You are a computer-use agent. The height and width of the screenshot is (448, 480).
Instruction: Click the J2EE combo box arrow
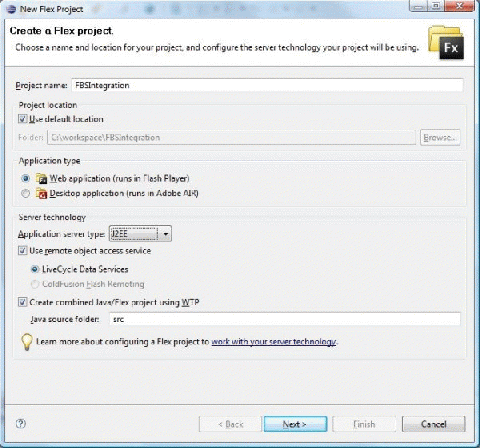[165, 234]
